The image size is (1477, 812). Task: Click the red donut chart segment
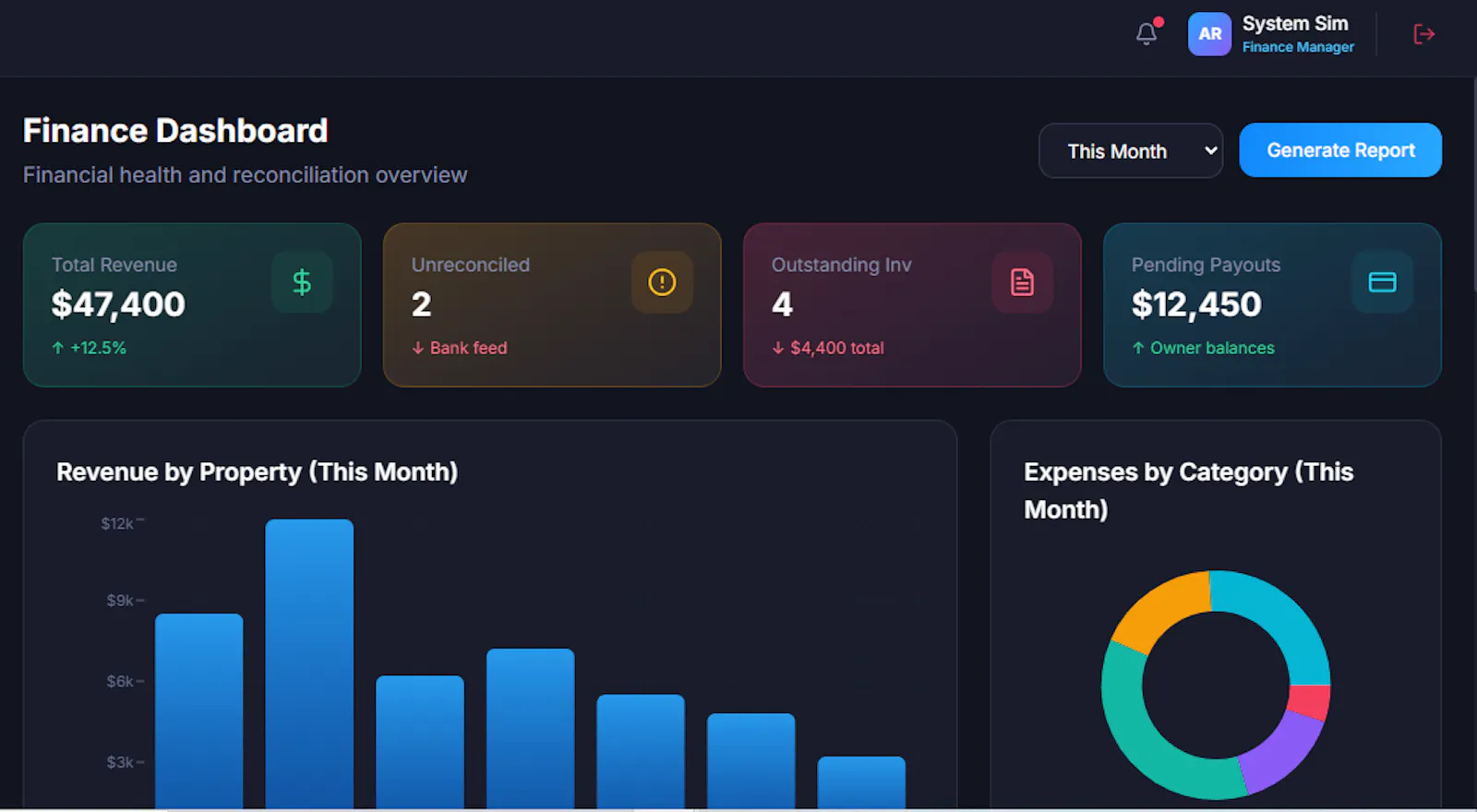(1309, 702)
